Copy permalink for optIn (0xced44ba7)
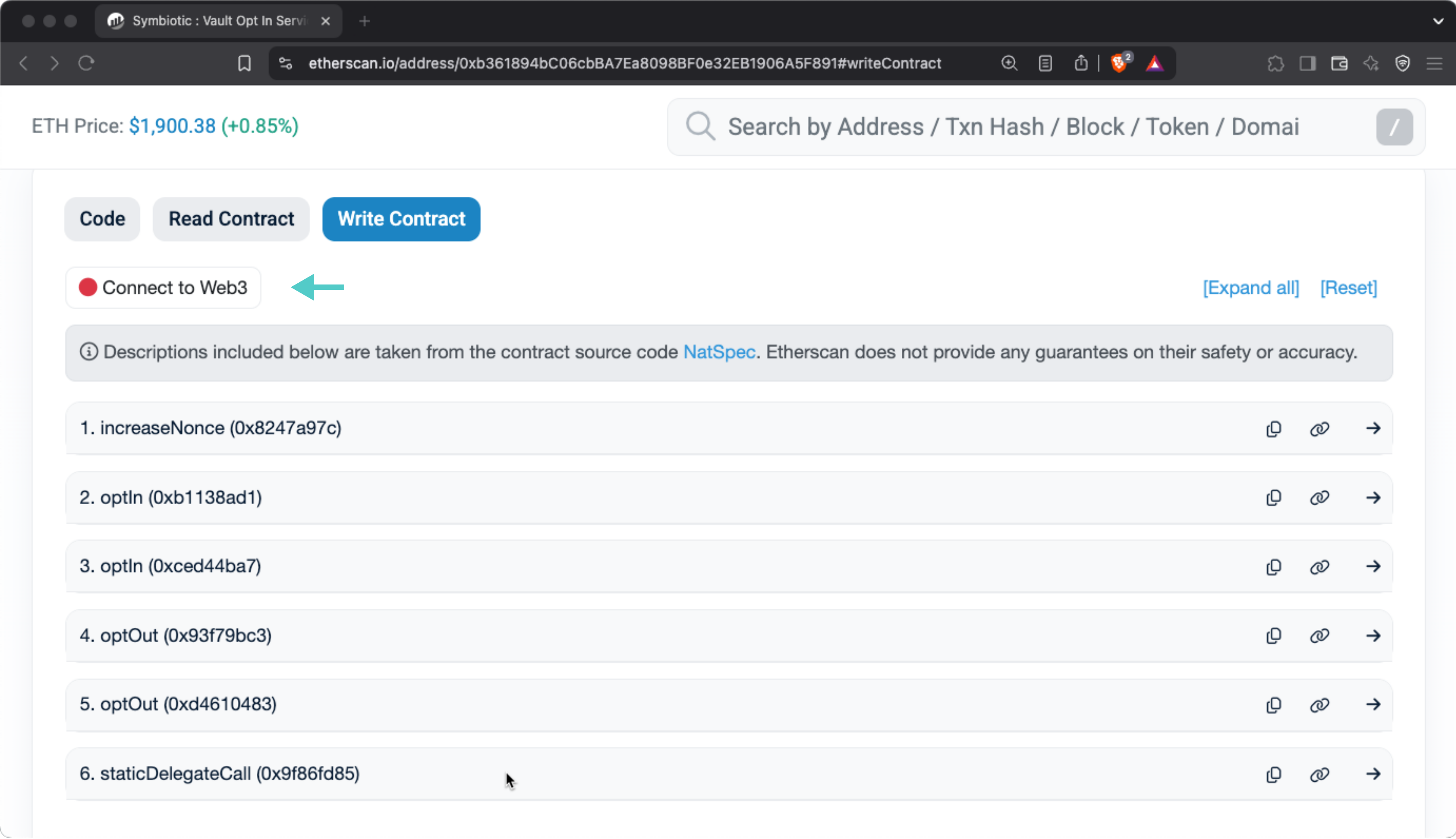Viewport: 1456px width, 839px height. coord(1320,567)
